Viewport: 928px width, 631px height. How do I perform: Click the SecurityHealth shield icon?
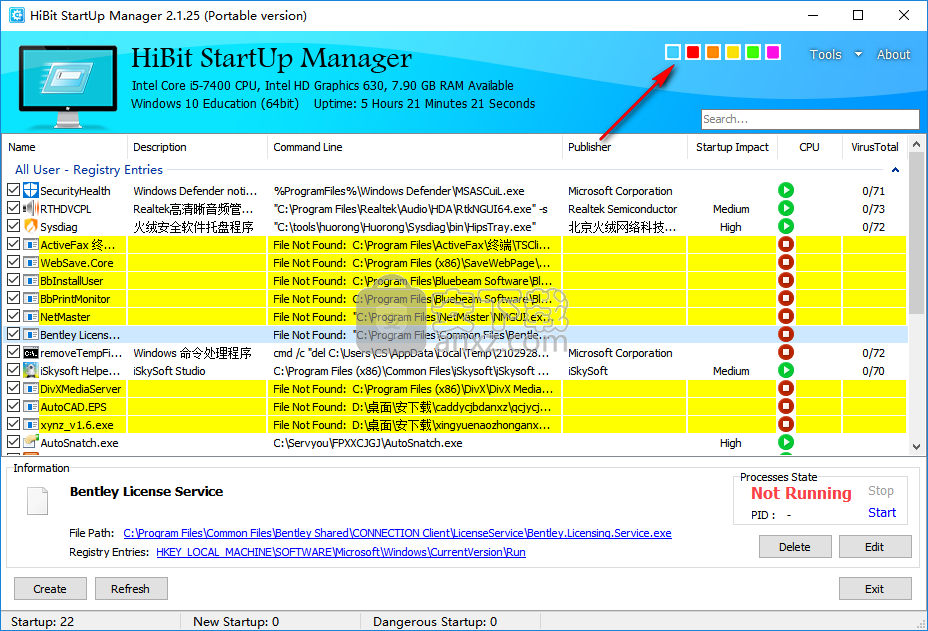pyautogui.click(x=31, y=191)
